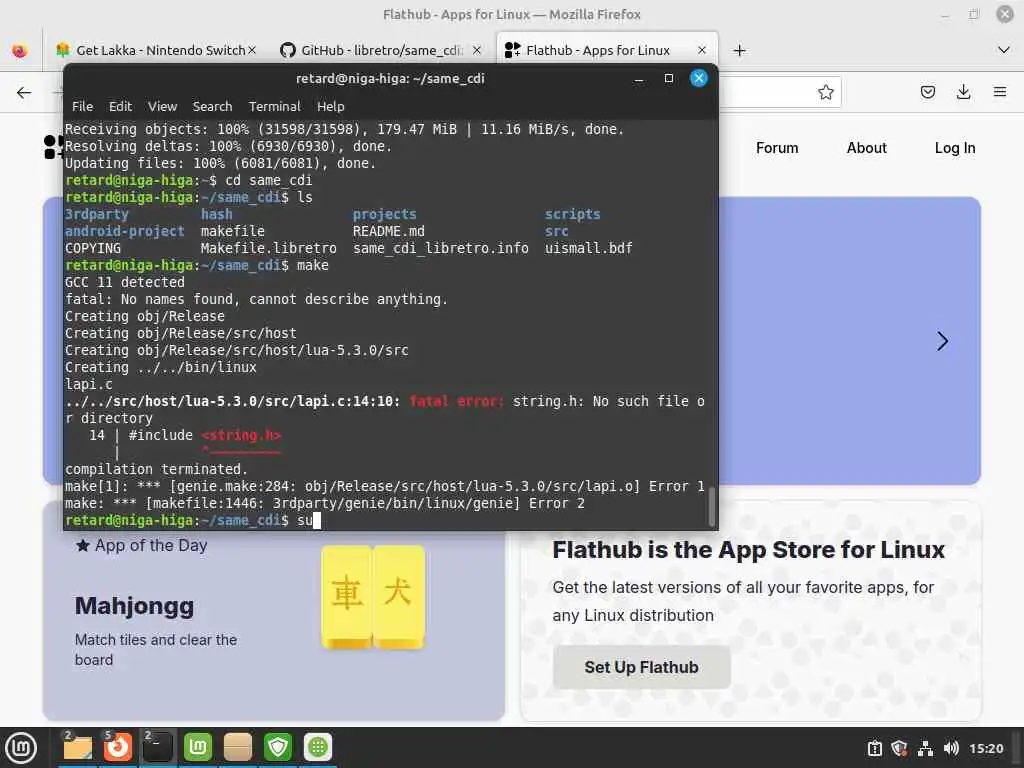1024x768 pixels.
Task: Open the Flathub Forum link
Action: coord(776,148)
